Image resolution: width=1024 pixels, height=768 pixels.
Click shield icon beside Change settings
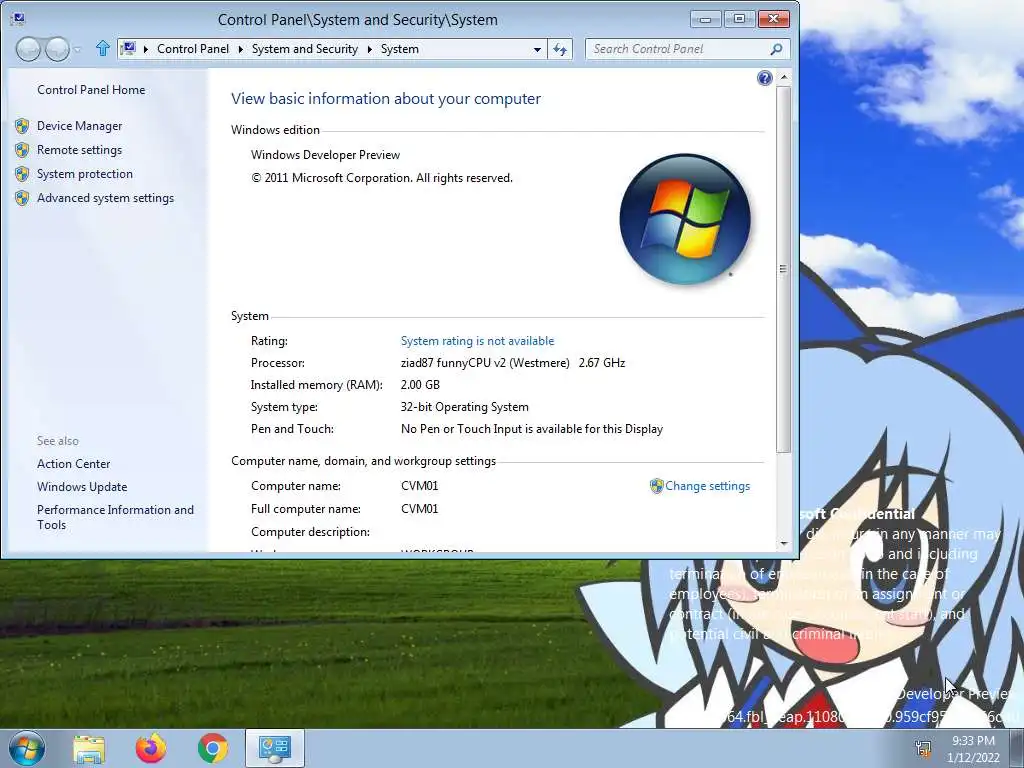pyautogui.click(x=656, y=486)
